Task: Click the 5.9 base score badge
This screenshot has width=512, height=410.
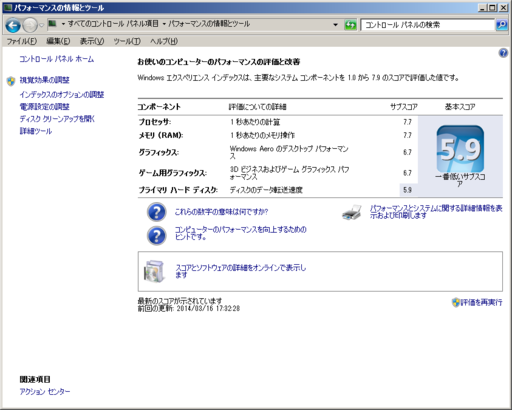Action: tap(460, 149)
